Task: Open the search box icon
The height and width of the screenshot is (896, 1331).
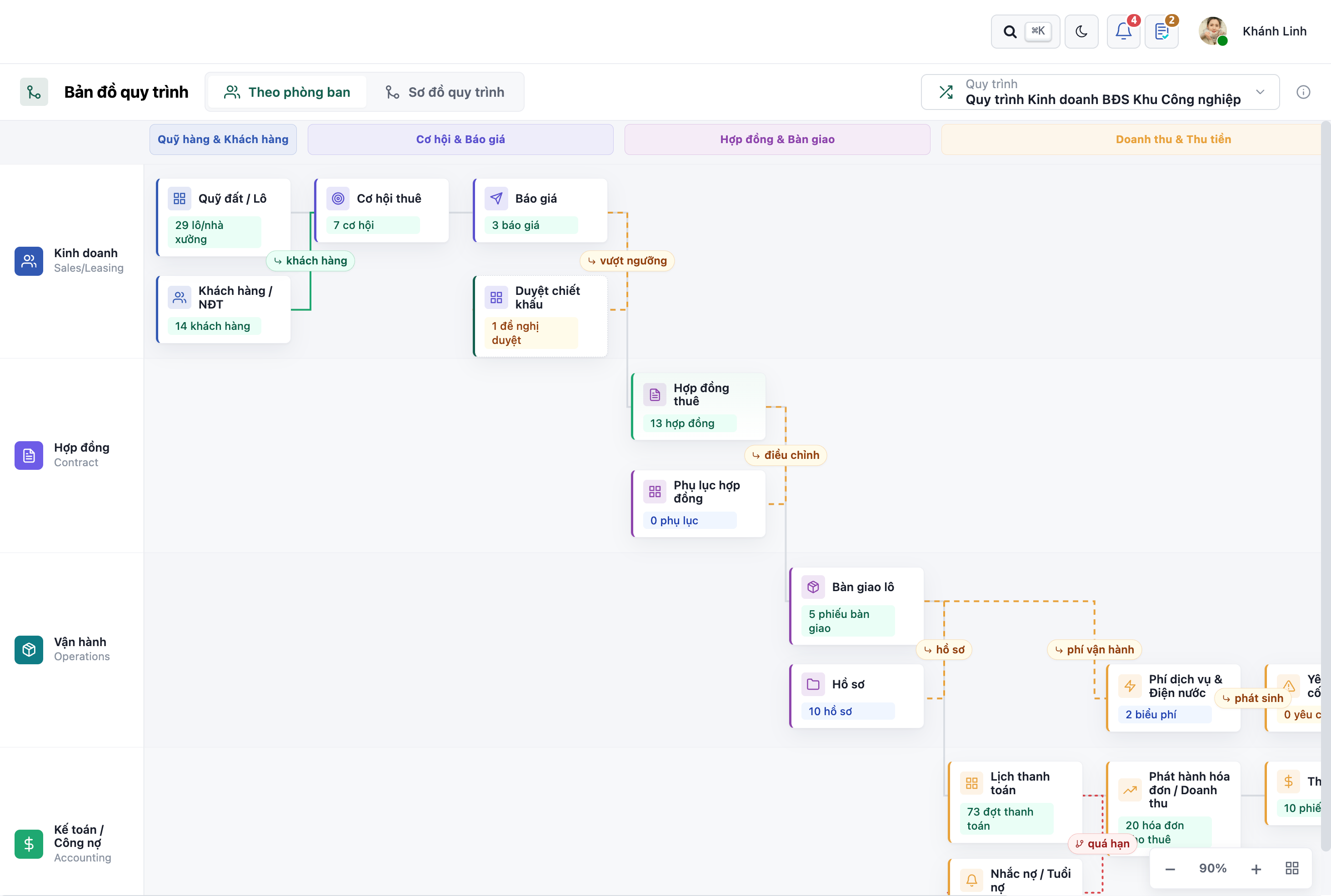Action: [1010, 31]
